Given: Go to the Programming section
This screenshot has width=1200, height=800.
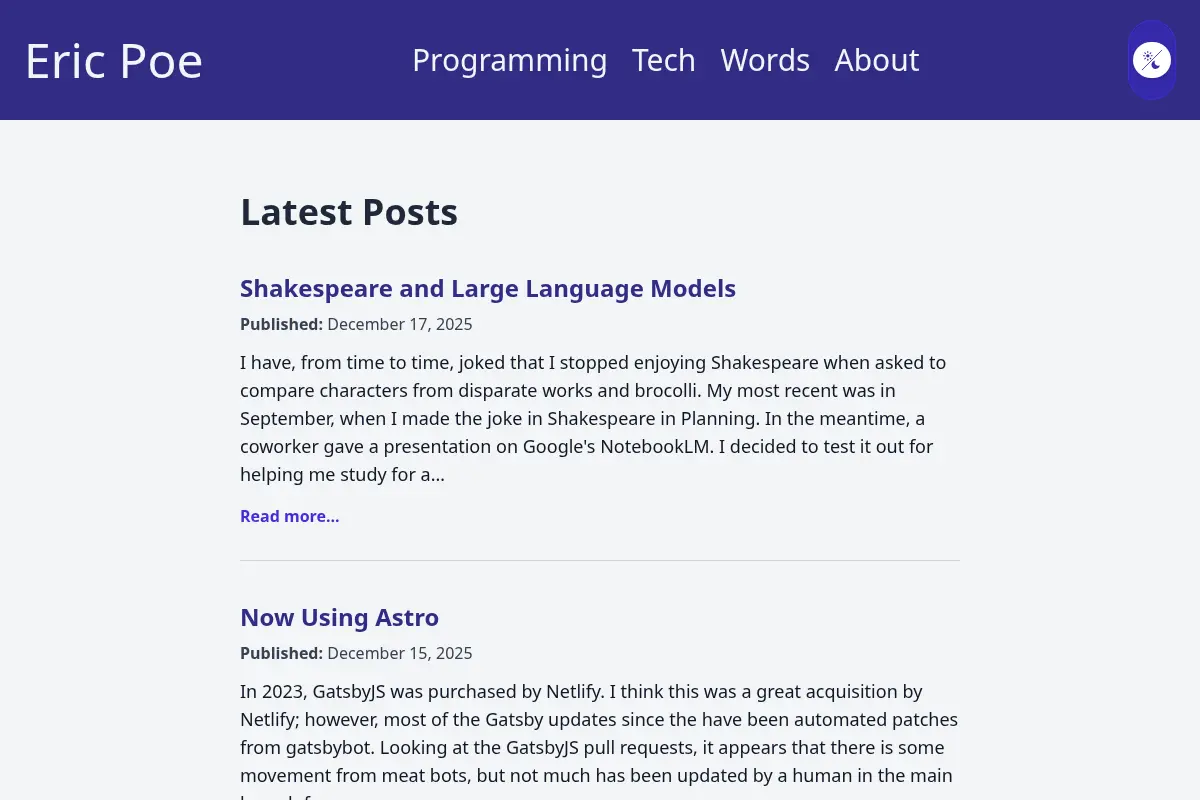Looking at the screenshot, I should [x=510, y=60].
